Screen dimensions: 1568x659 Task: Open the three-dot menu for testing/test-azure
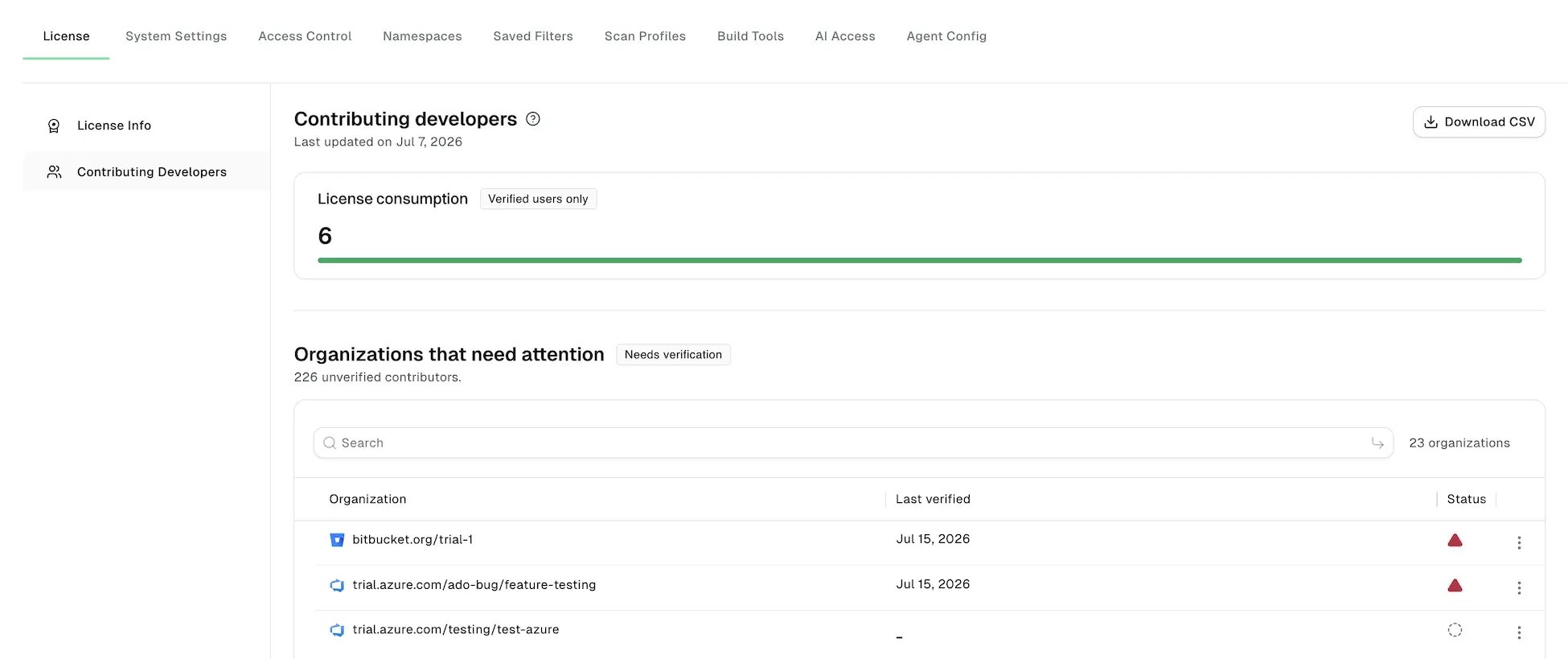pyautogui.click(x=1519, y=632)
